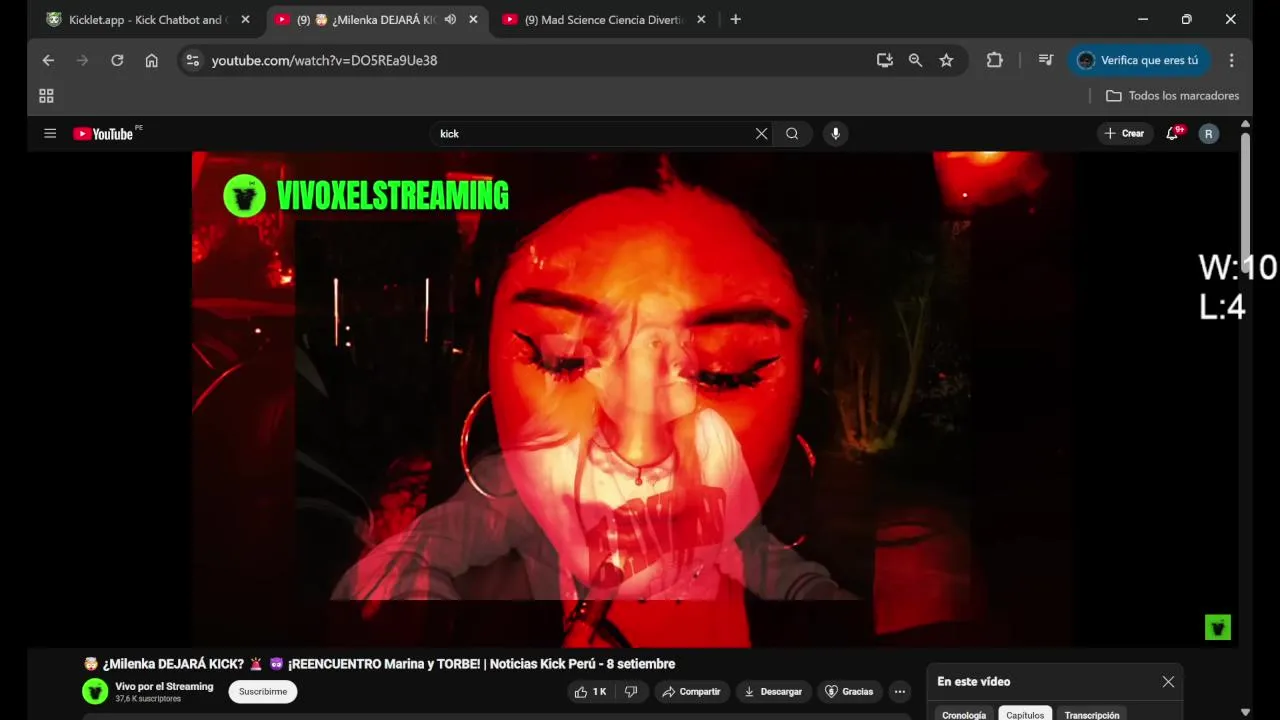Click the YouTube search magnifier button
1280x720 pixels.
[792, 133]
